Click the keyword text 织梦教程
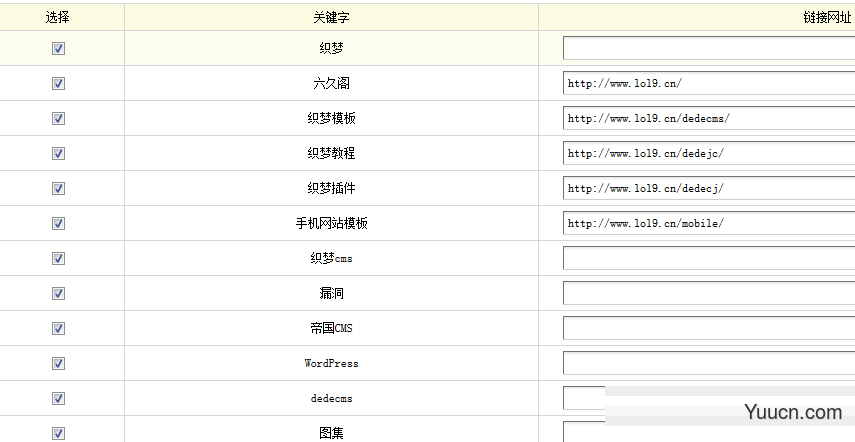This screenshot has width=855, height=442. tap(331, 154)
